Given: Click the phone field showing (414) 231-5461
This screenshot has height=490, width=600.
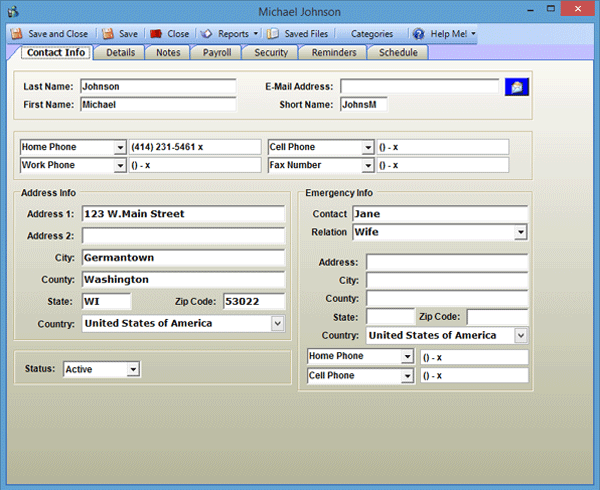Looking at the screenshot, I should point(195,147).
